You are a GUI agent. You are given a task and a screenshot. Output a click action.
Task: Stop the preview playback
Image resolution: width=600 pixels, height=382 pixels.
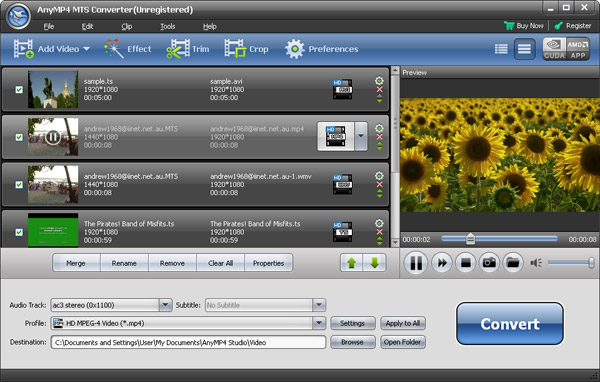[x=466, y=263]
